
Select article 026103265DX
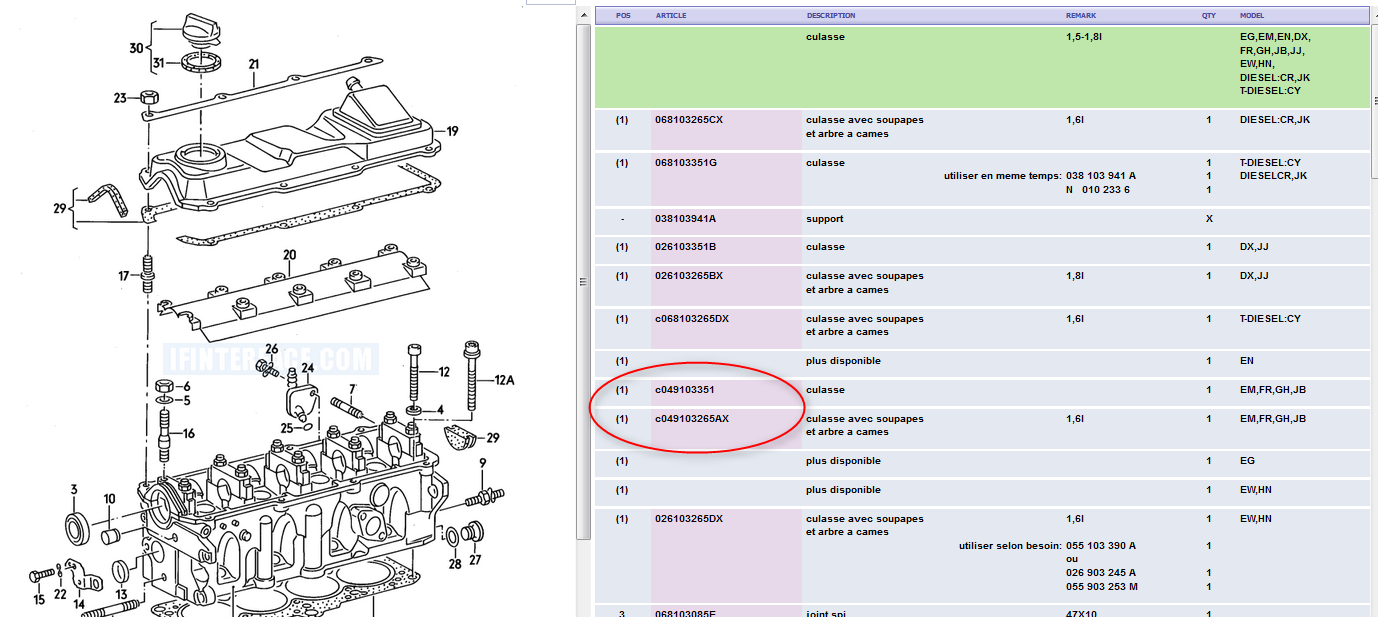689,519
